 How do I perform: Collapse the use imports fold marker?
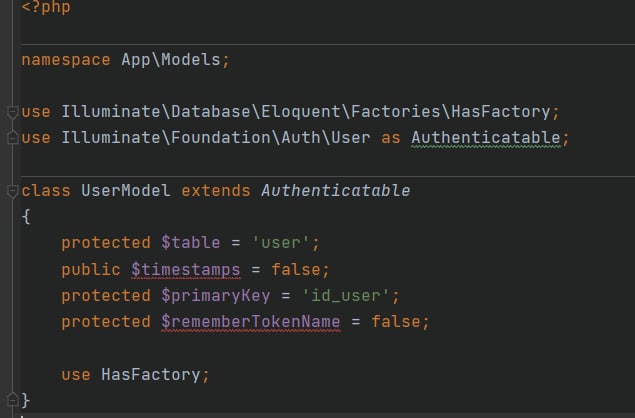pyautogui.click(x=13, y=112)
